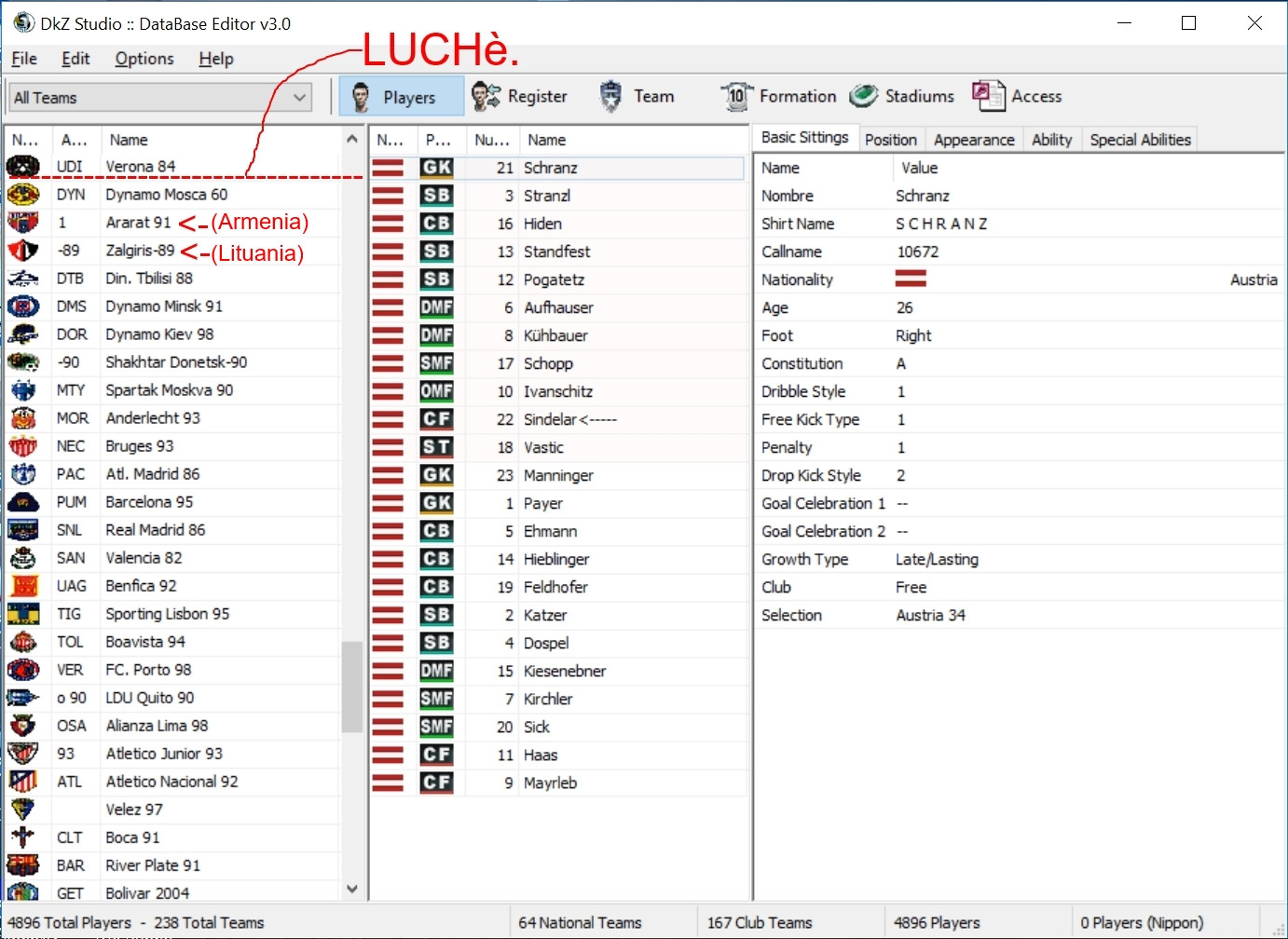
Task: Click the Foot value Right
Action: [x=913, y=335]
